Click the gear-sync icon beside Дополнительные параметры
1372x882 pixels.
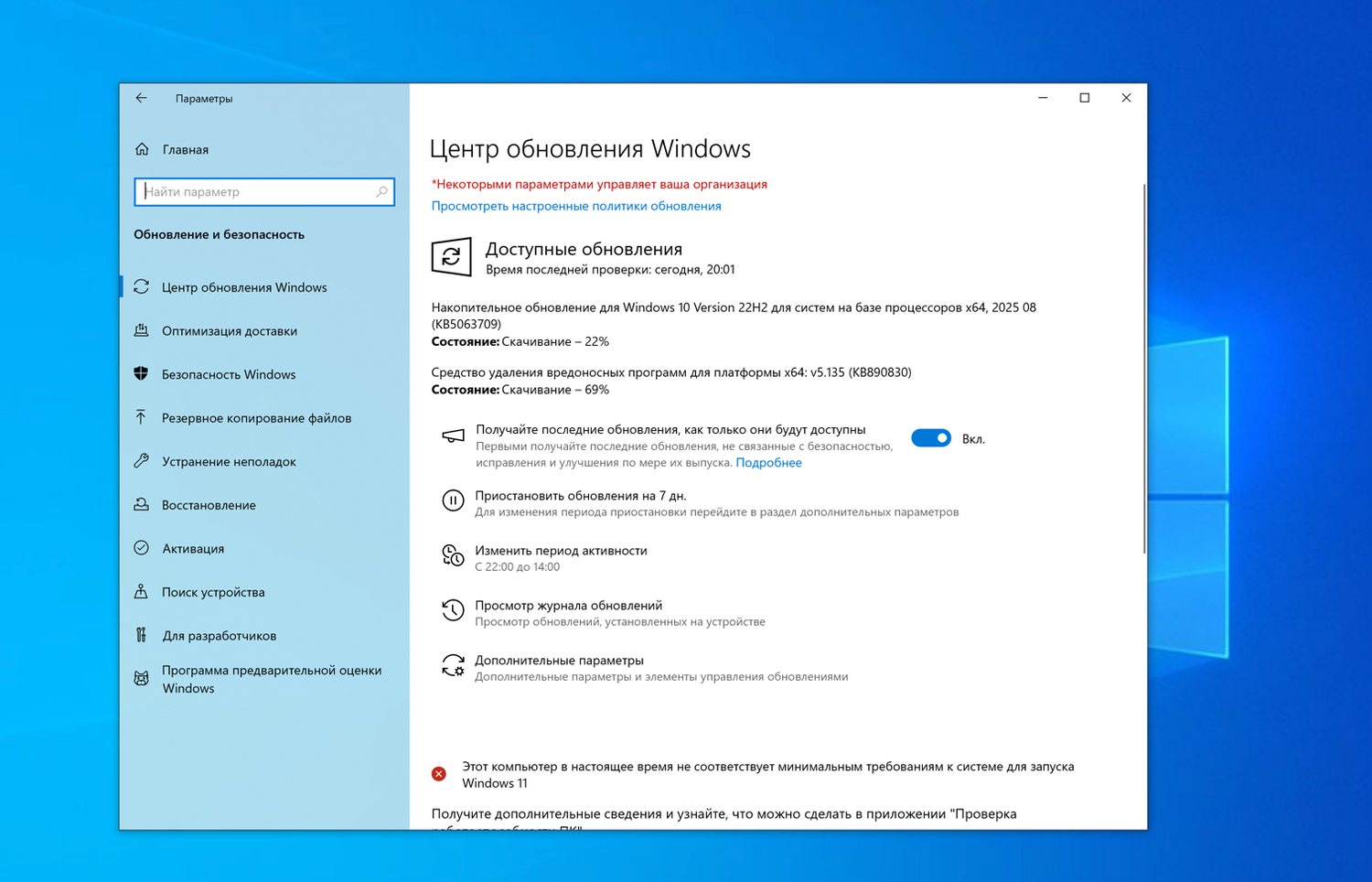pos(453,665)
